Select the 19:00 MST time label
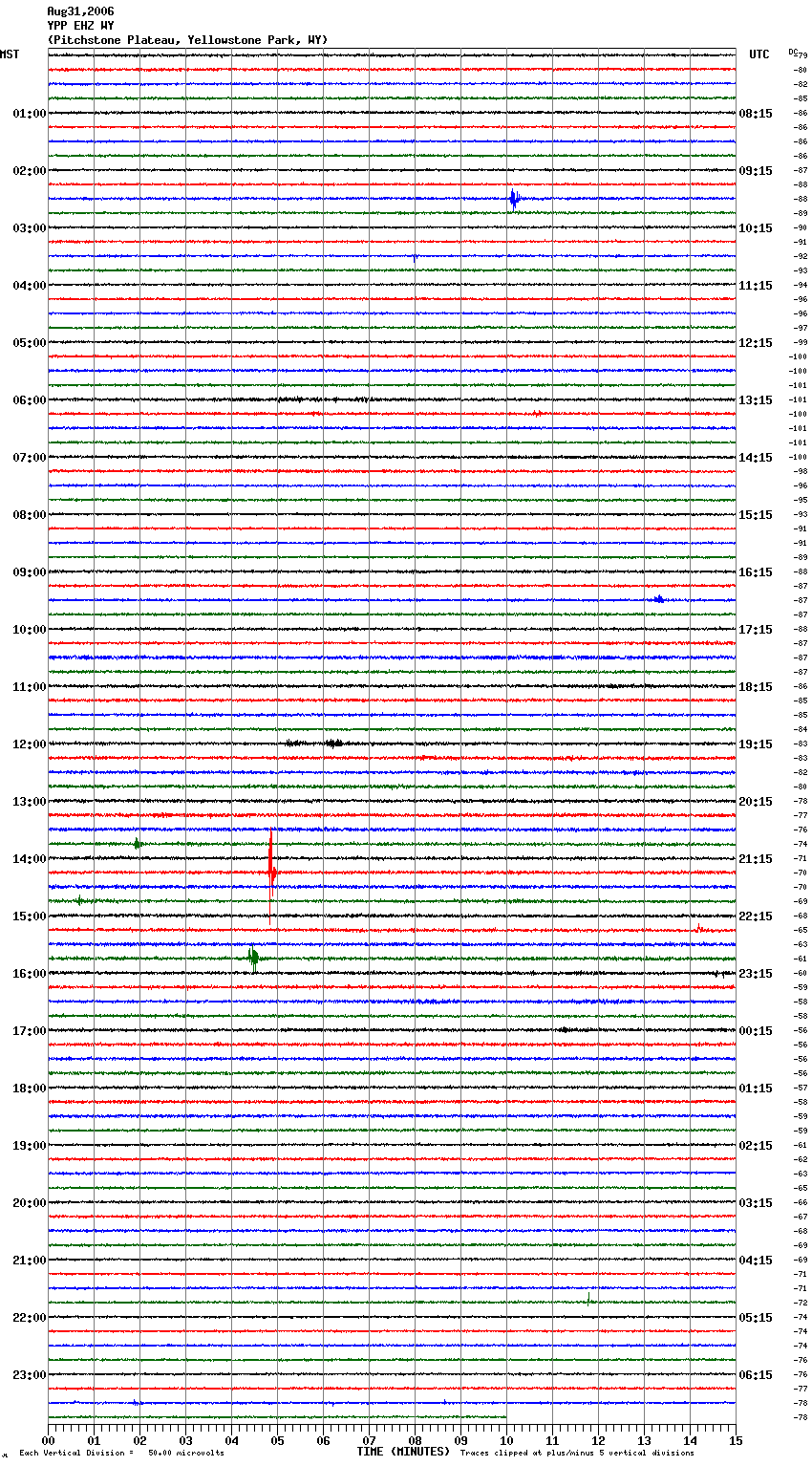Image resolution: width=812 pixels, height=1466 pixels. 30,1146
